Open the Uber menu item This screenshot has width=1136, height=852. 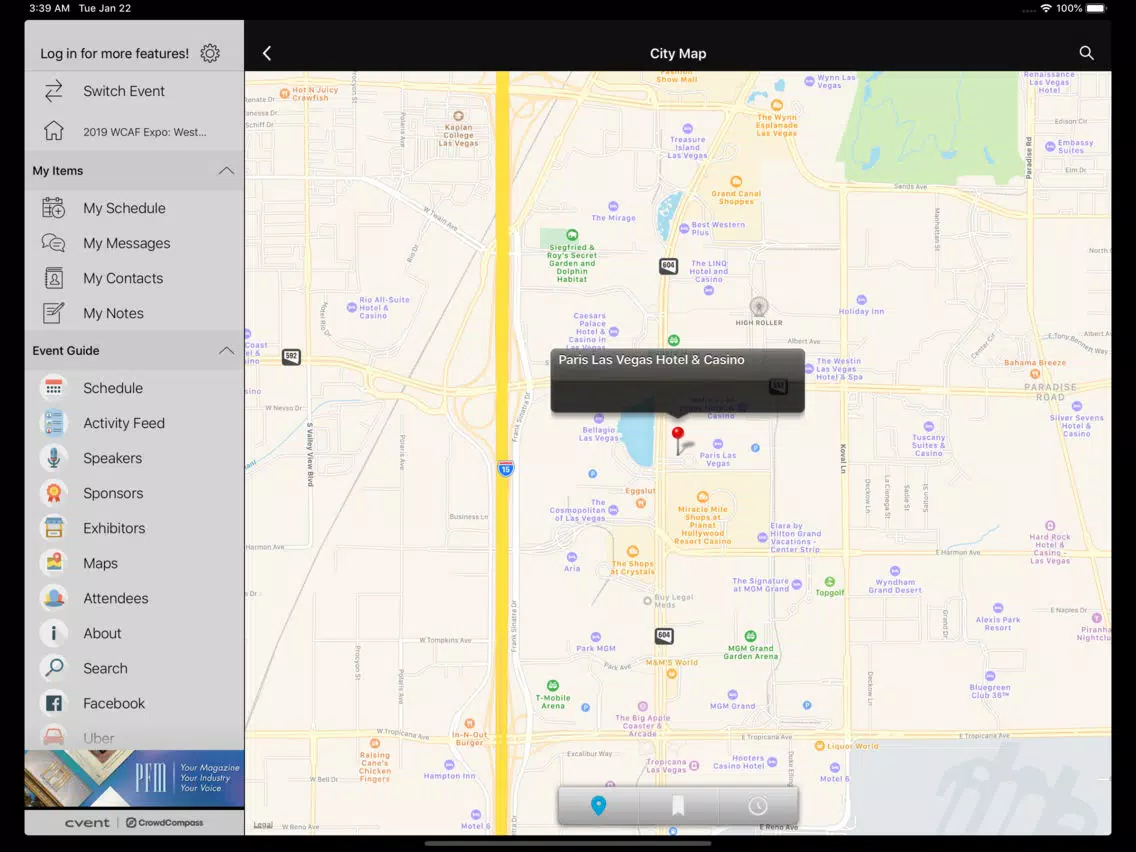[x=134, y=738]
